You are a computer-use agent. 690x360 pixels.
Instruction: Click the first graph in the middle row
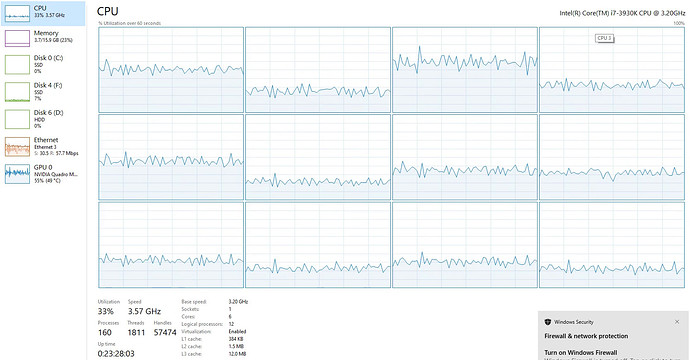(171, 157)
